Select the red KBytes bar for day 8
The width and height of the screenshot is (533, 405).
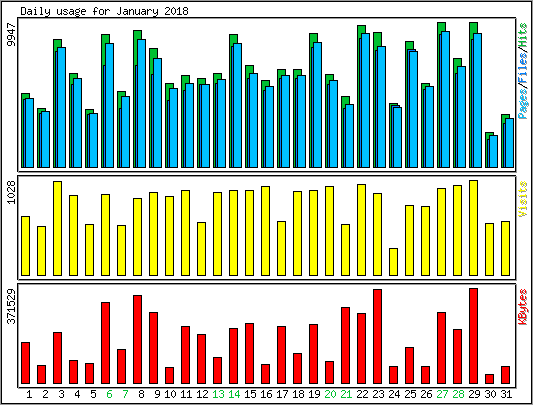pos(137,340)
